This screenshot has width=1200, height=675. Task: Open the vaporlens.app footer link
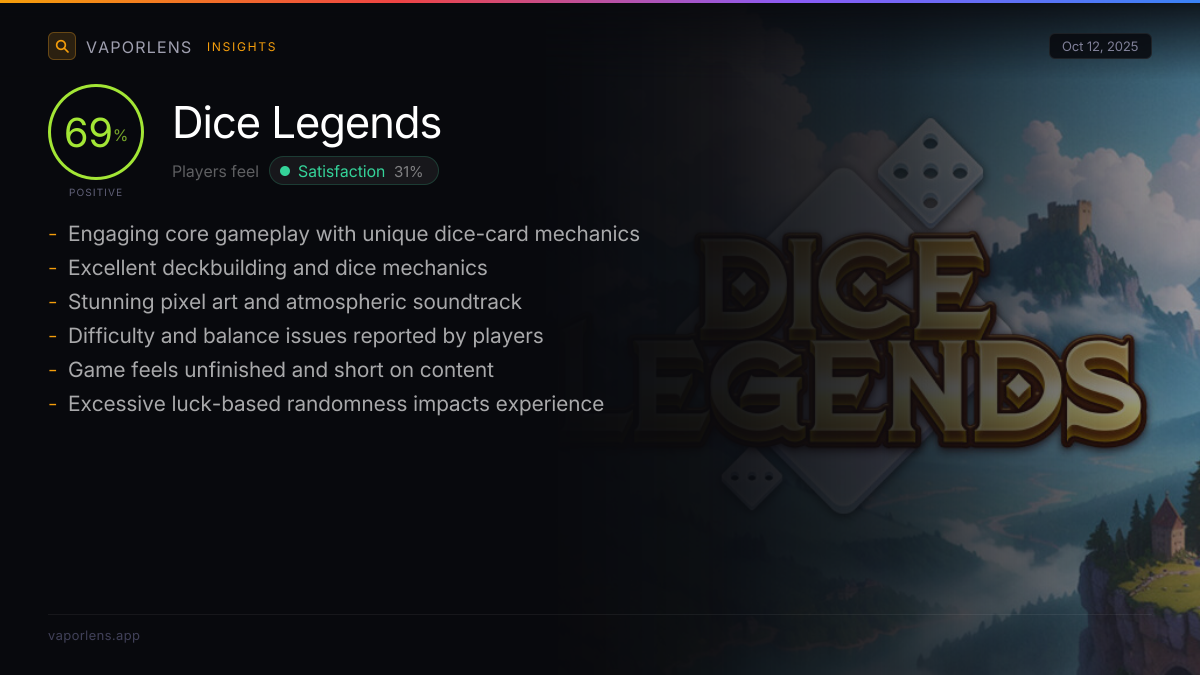94,635
